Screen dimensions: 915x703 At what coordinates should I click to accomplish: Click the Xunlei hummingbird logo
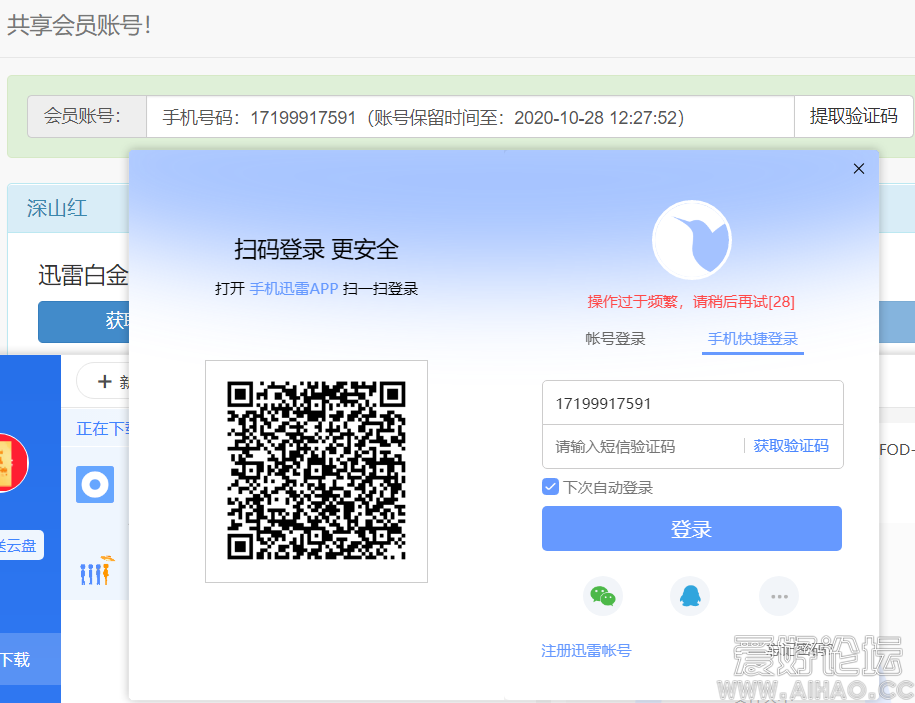pos(691,240)
